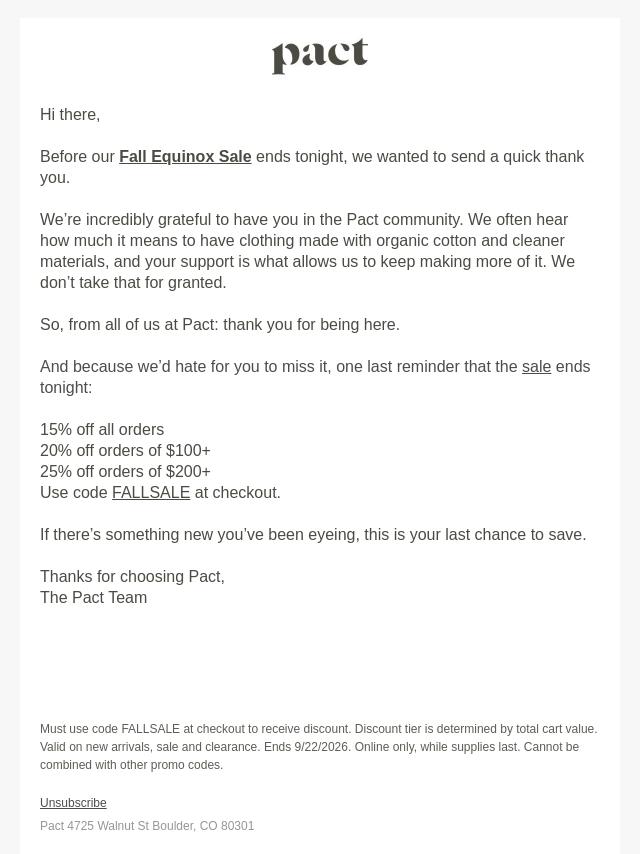Unsubscribe from Pact emails
The image size is (640, 854).
73,803
